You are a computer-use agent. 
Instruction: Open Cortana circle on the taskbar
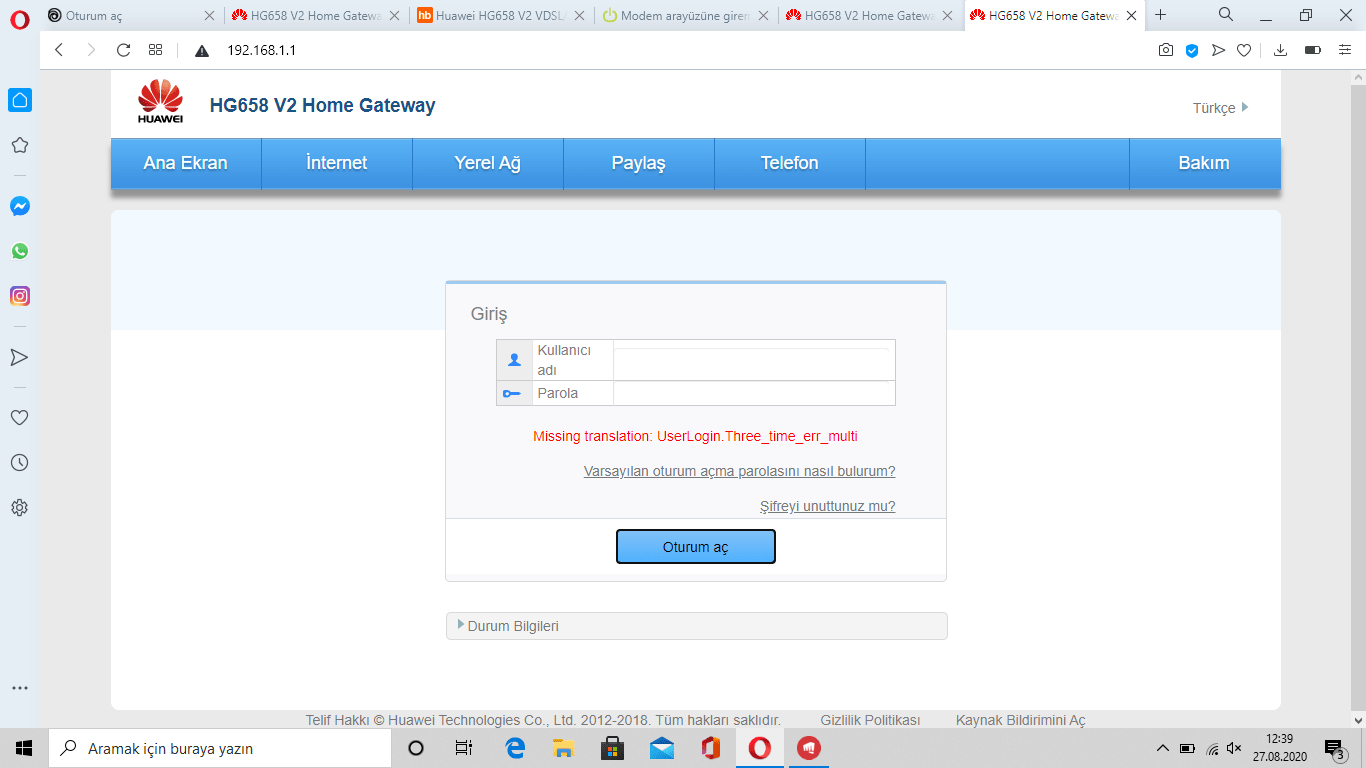(416, 748)
